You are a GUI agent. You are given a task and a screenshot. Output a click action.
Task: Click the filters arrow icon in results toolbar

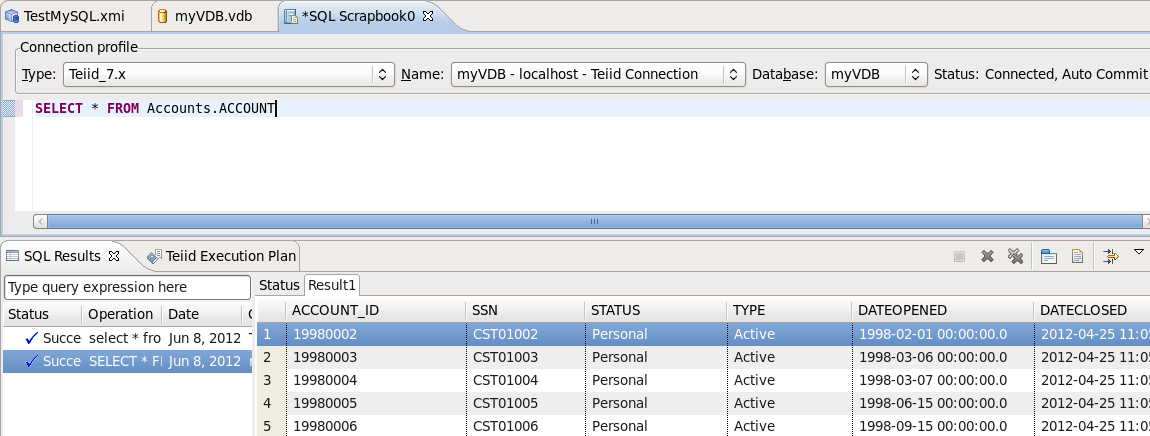[x=1110, y=257]
